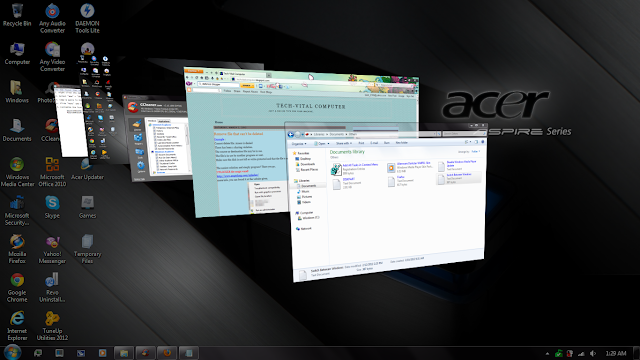Click the CCleaner taskbar button
The image size is (640, 360).
point(145,352)
